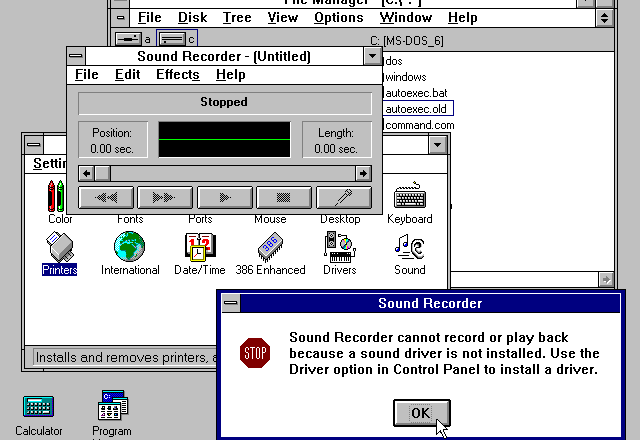Open the Edit menu in Sound Recorder
The image size is (640, 440).
pyautogui.click(x=127, y=75)
